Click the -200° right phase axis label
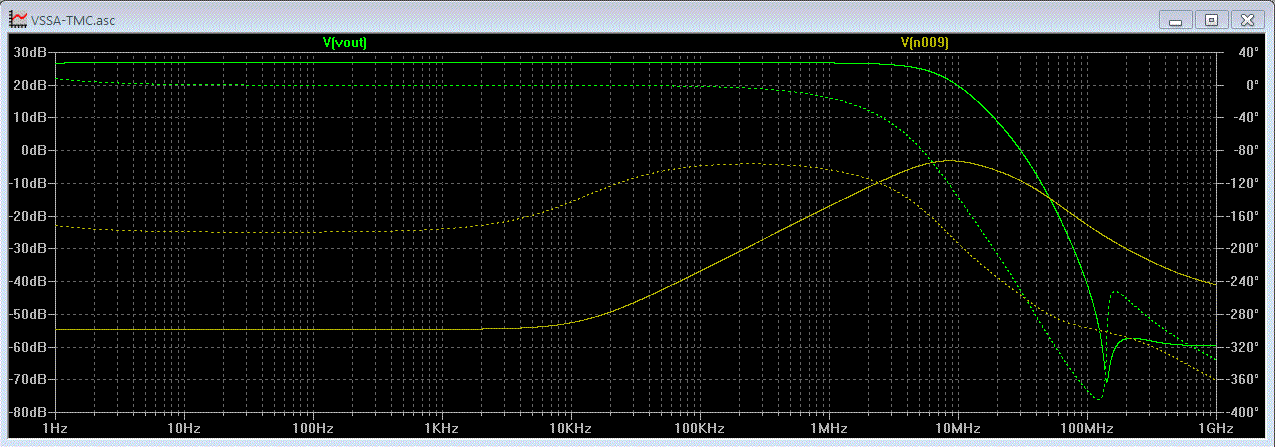Viewport: 1275px width, 447px height. coord(1246,249)
